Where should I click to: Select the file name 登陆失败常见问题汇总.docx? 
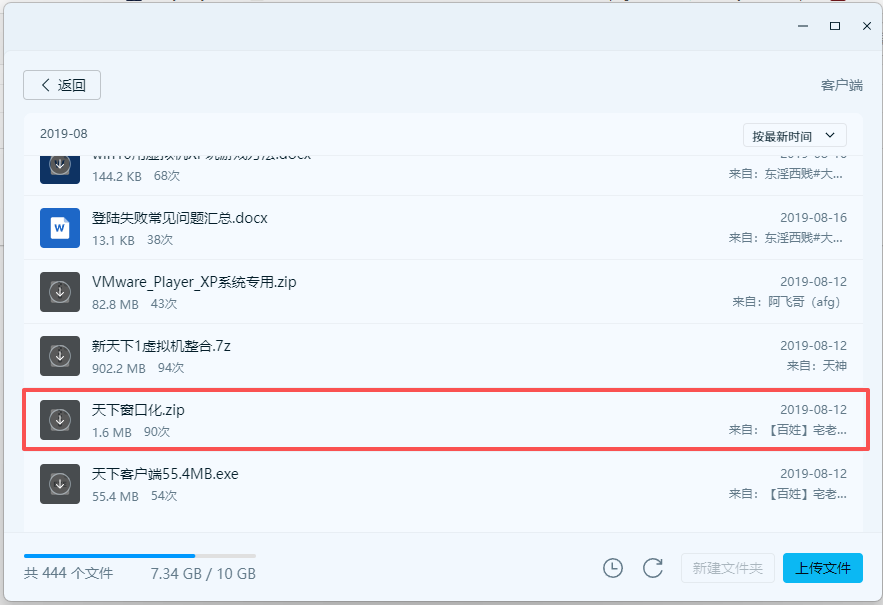pyautogui.click(x=180, y=217)
